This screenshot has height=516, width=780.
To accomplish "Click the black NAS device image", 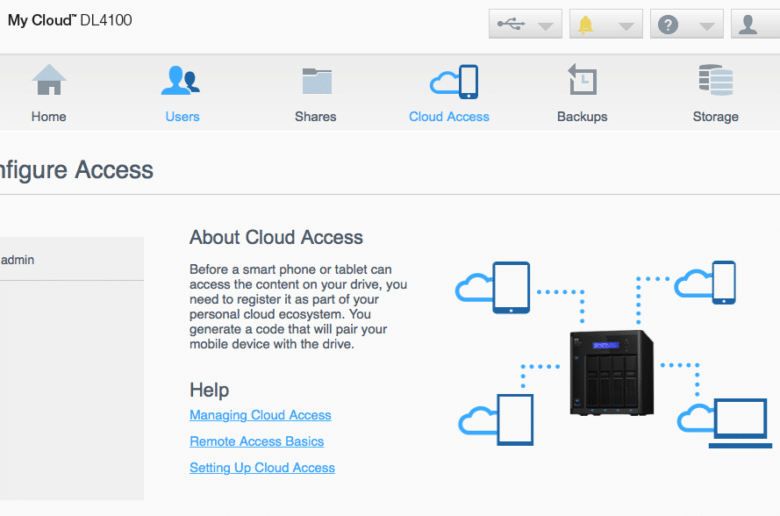I will (612, 373).
